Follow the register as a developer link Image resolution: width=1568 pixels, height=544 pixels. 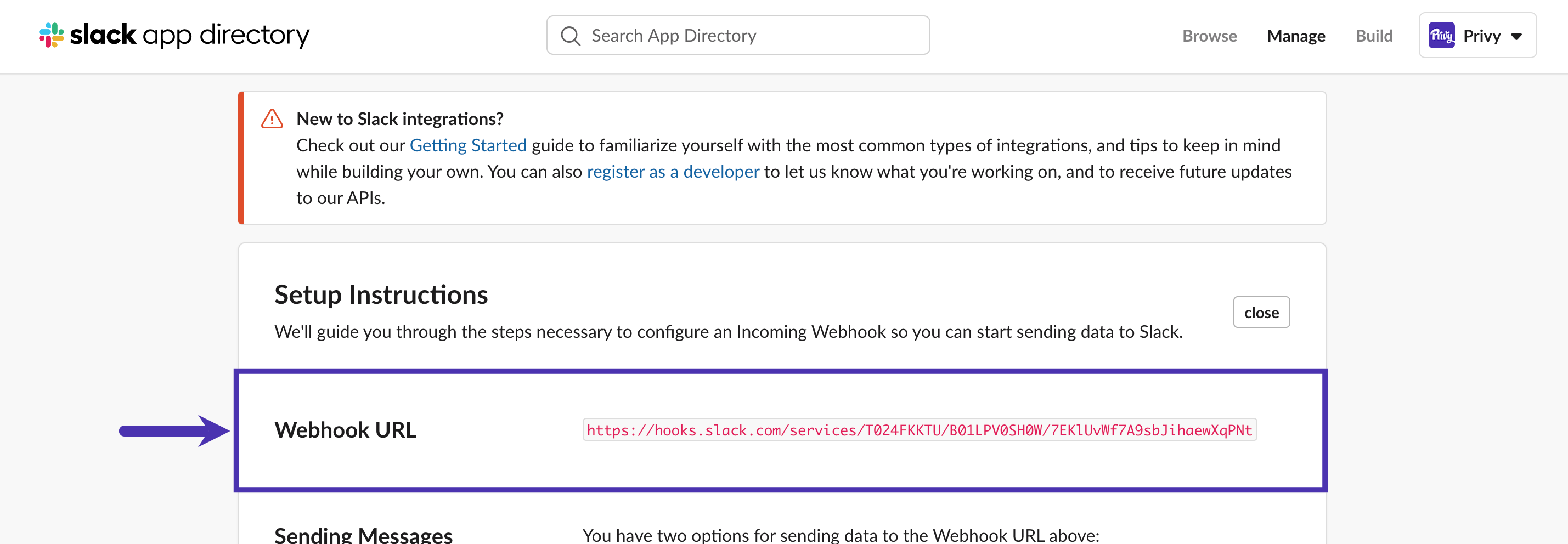click(673, 172)
